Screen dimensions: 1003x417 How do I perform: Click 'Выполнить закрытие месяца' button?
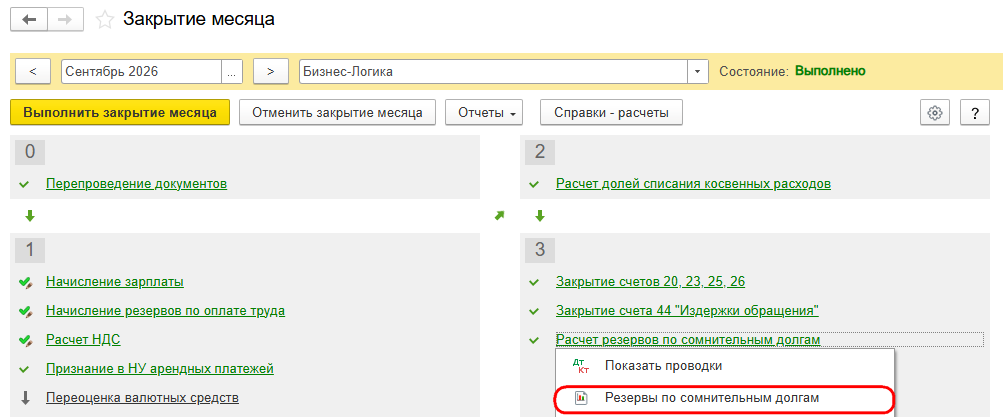[x=120, y=113]
